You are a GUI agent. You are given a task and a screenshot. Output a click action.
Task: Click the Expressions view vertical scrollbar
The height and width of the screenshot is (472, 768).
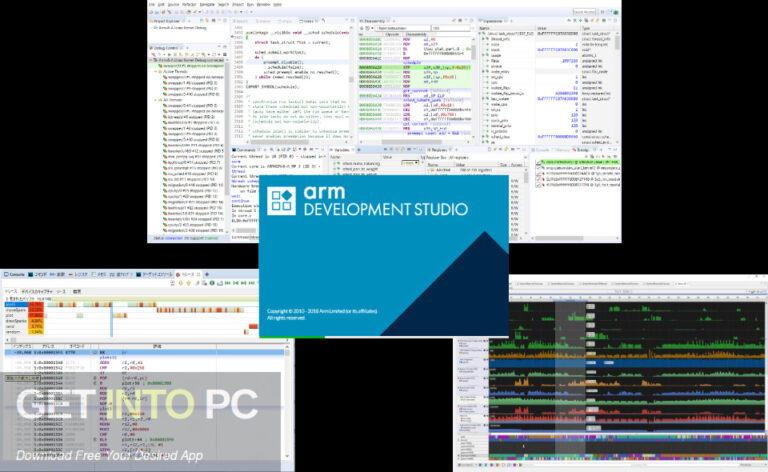[617, 42]
